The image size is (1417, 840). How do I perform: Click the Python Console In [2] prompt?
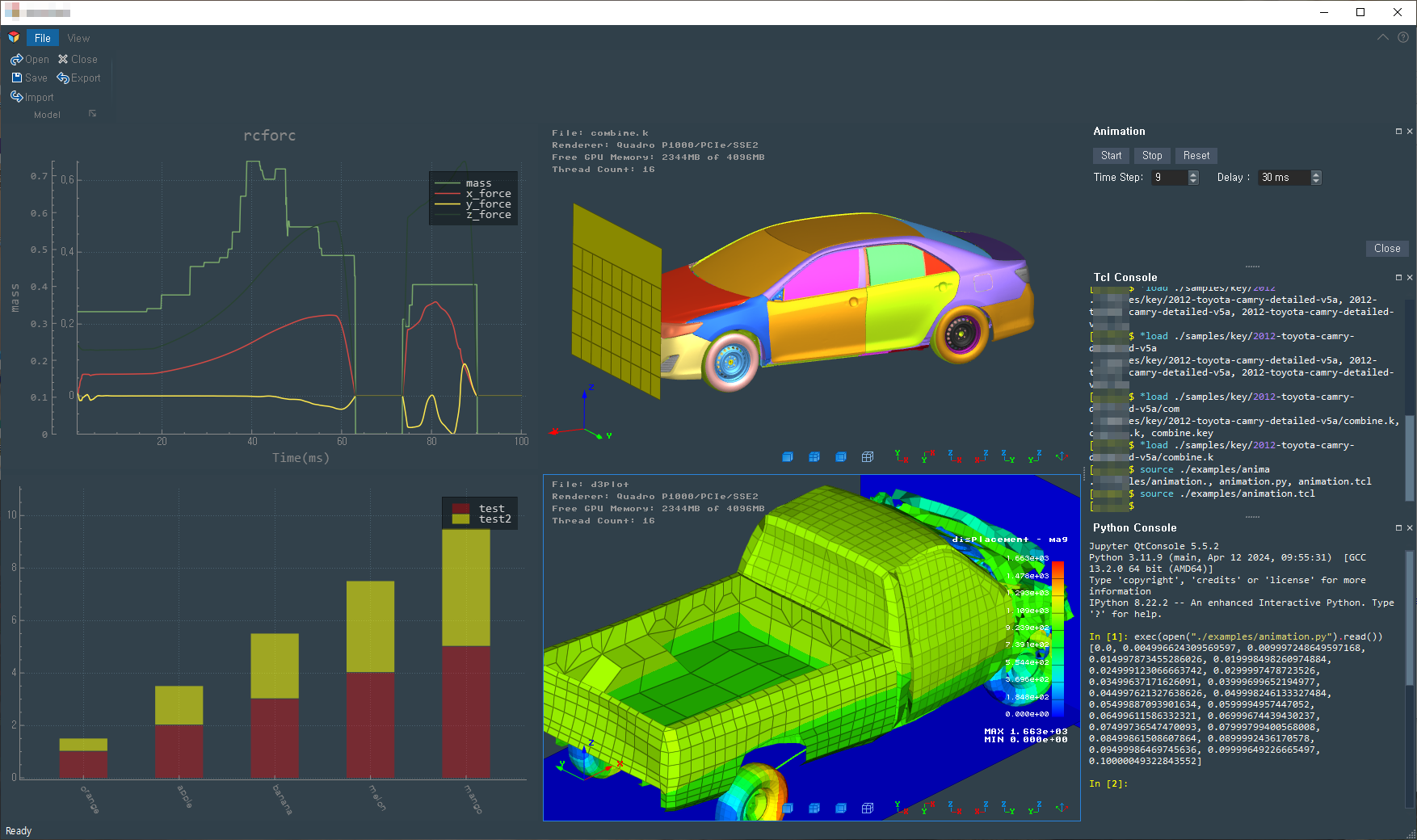[1108, 783]
